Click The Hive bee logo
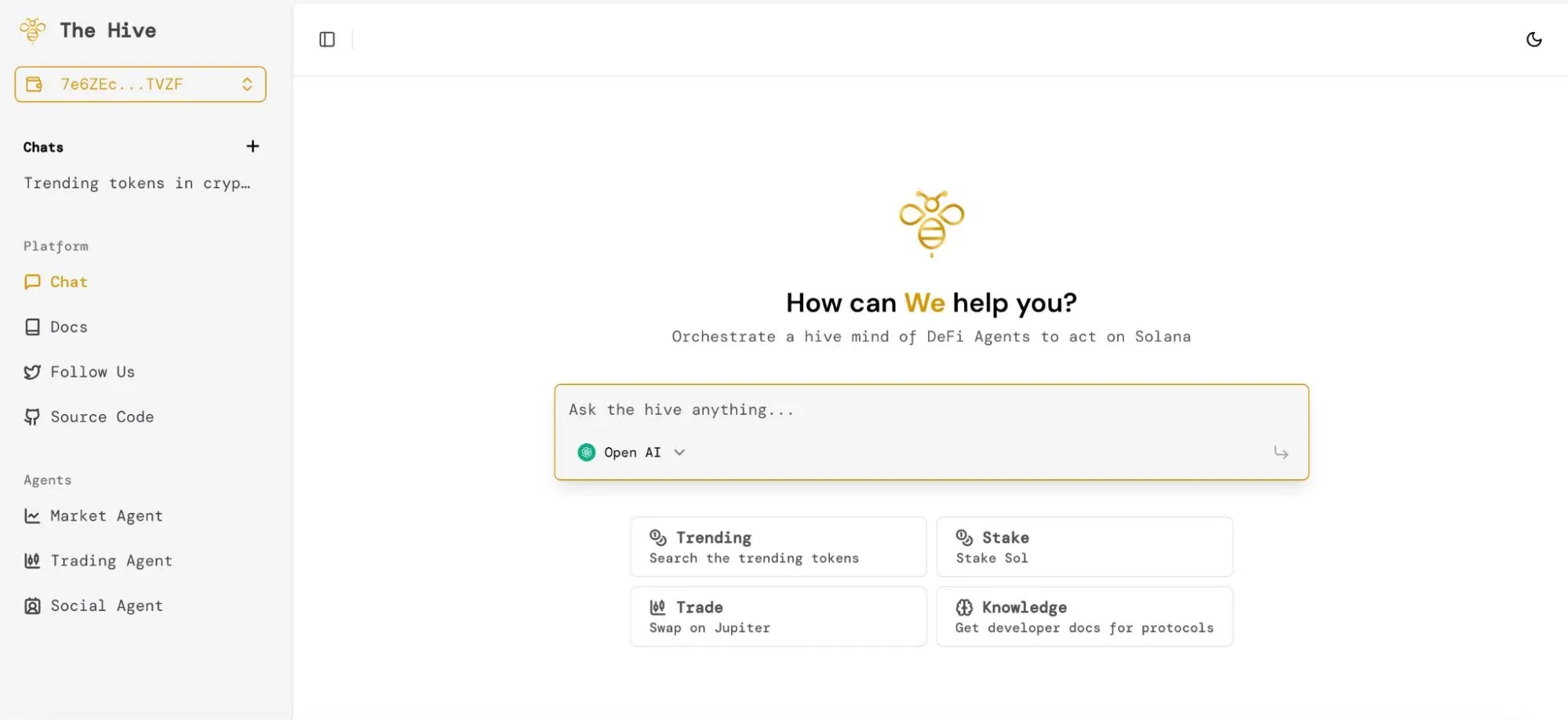This screenshot has width=1568, height=720. 32,30
